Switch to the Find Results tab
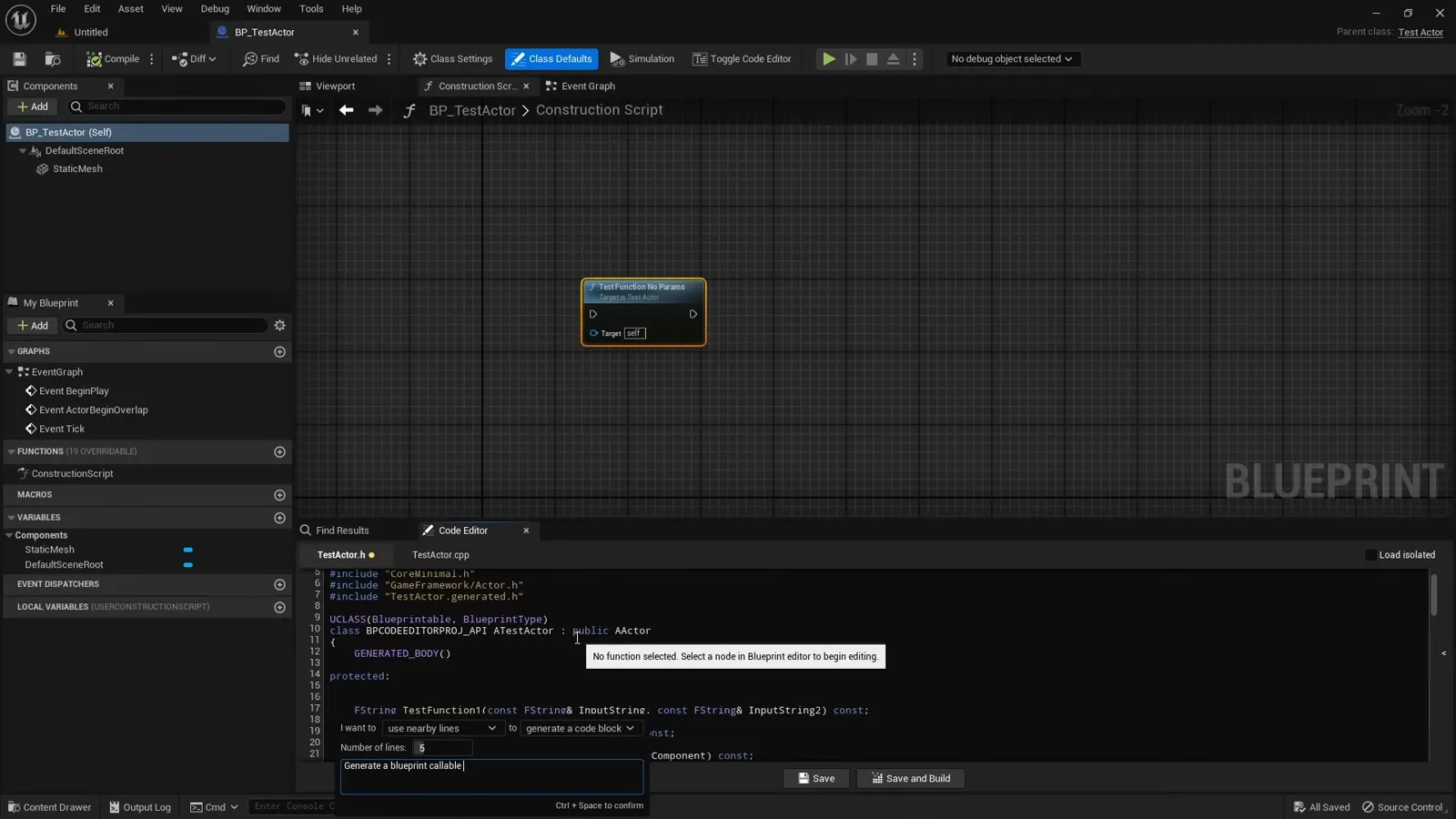The height and width of the screenshot is (819, 1456). [x=342, y=531]
